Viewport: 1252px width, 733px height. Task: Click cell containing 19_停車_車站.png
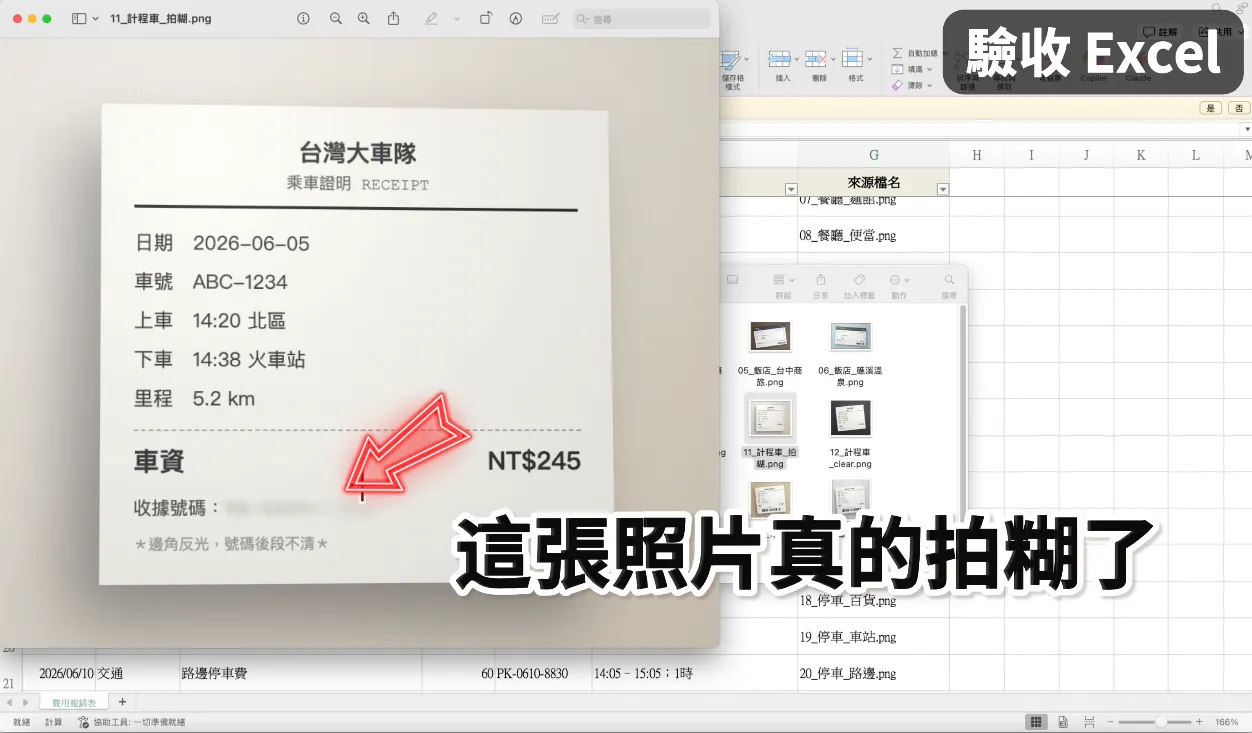pos(873,637)
